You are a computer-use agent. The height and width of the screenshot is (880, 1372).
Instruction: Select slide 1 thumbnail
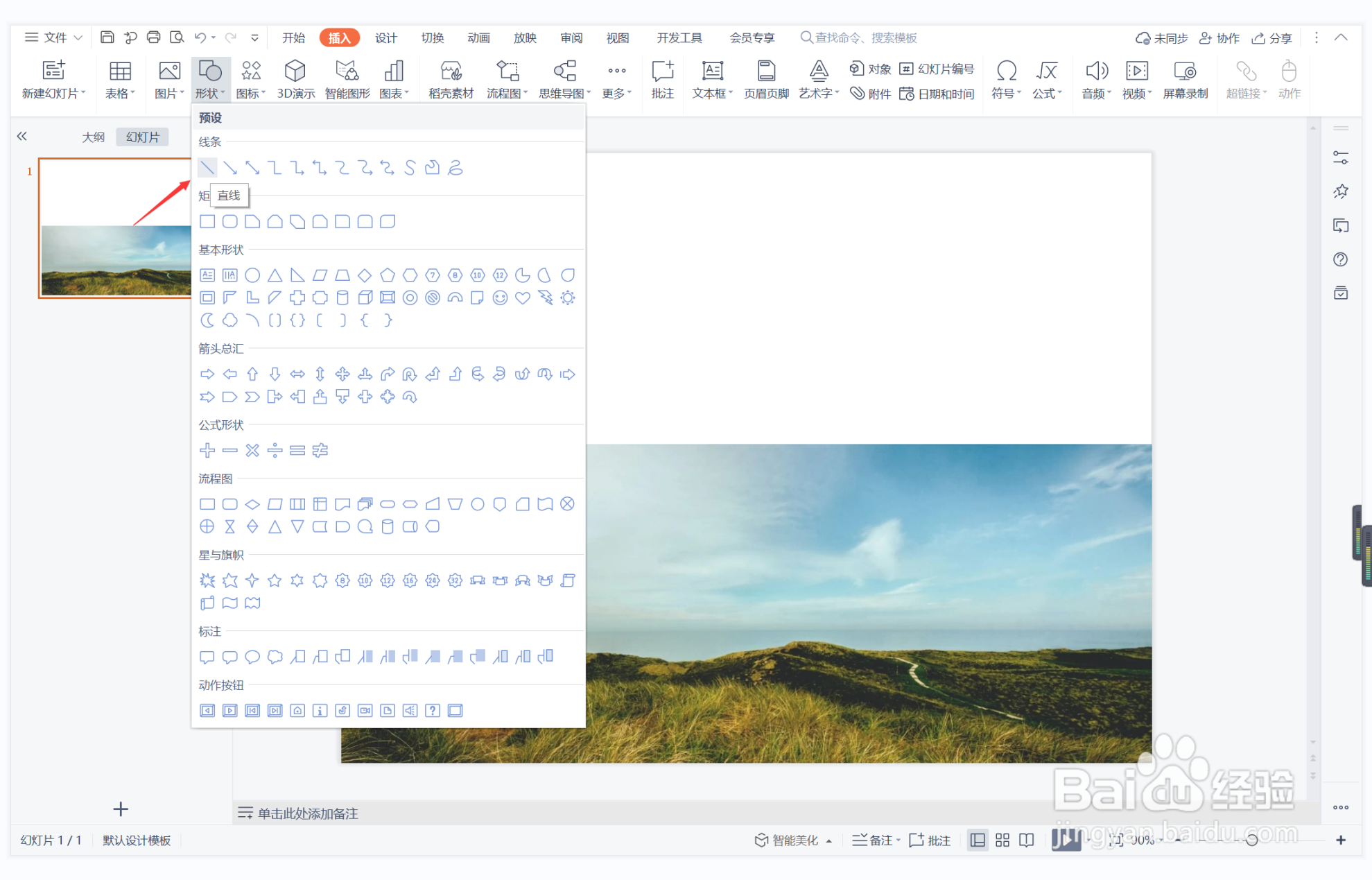[114, 228]
